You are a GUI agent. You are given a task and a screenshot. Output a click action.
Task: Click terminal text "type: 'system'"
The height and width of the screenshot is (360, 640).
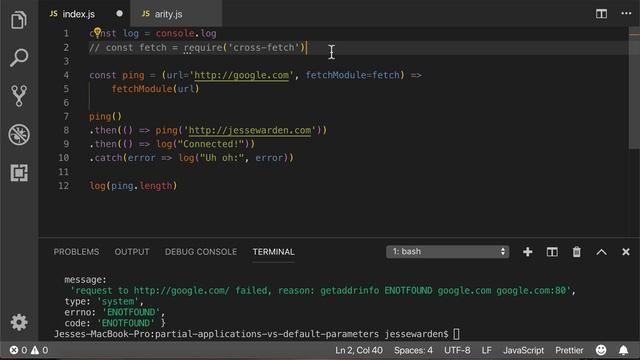[102, 302]
